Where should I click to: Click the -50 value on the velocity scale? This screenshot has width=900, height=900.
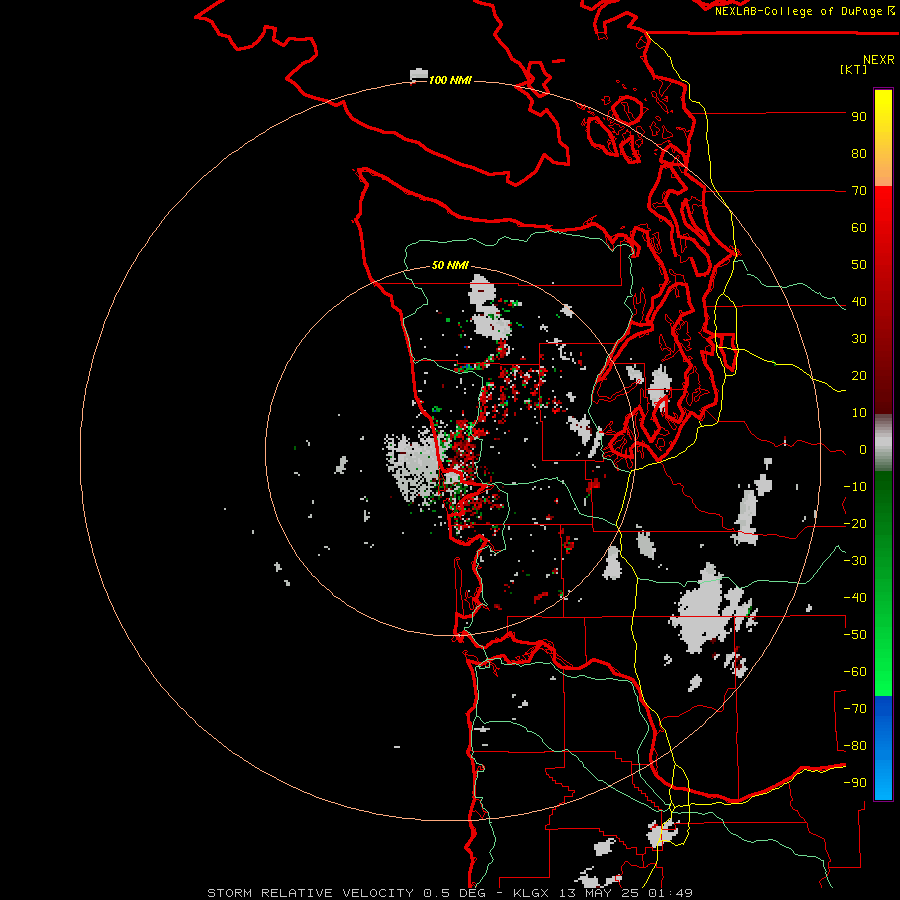855,635
